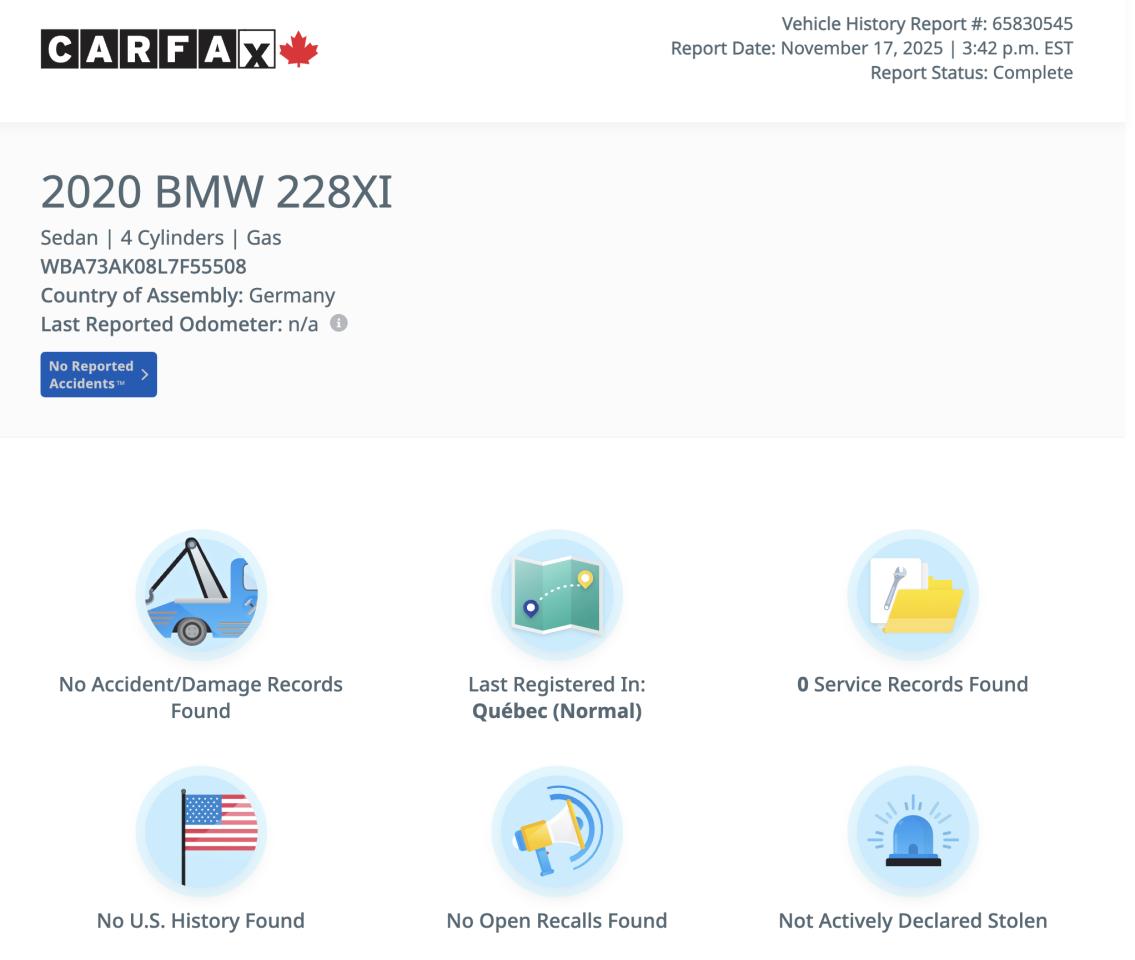
Task: Open the 0 Service Records Found section
Action: point(913,684)
